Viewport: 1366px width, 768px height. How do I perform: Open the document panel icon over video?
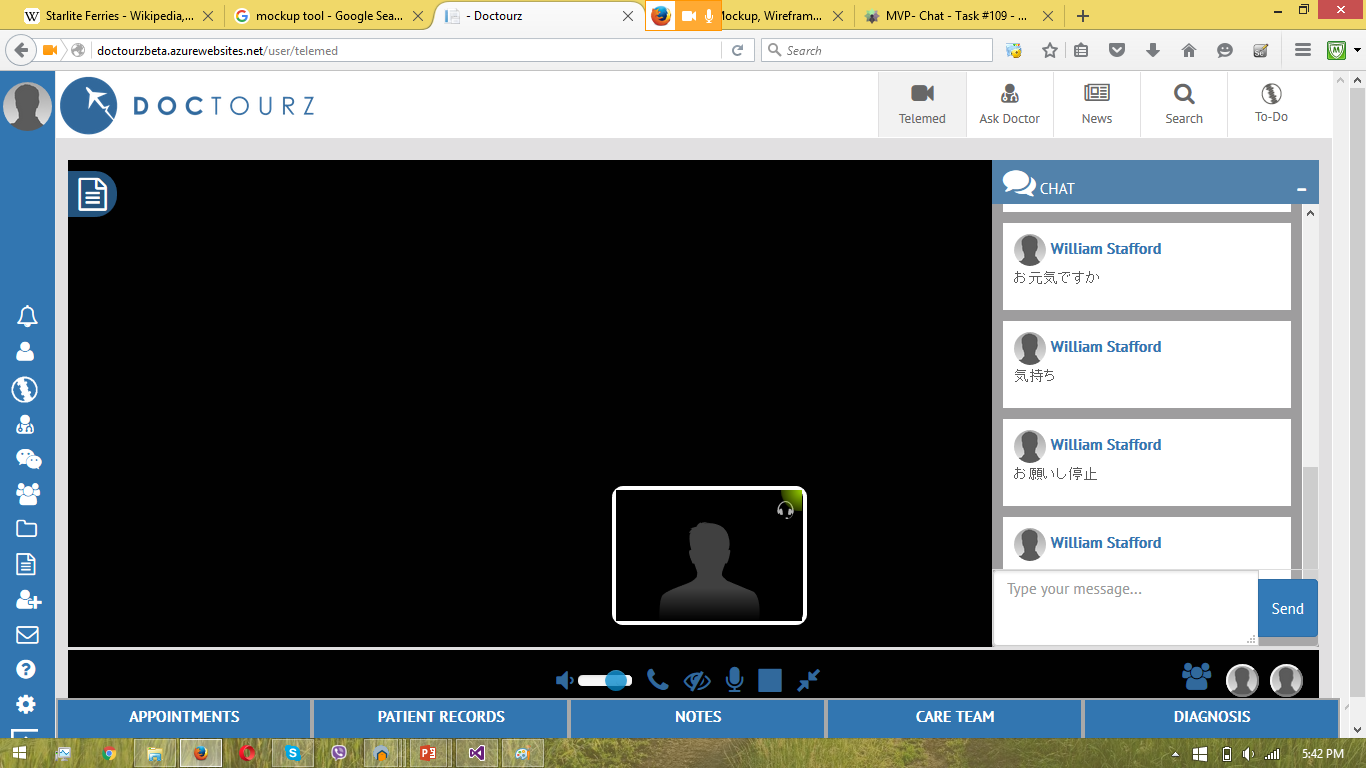[x=92, y=193]
